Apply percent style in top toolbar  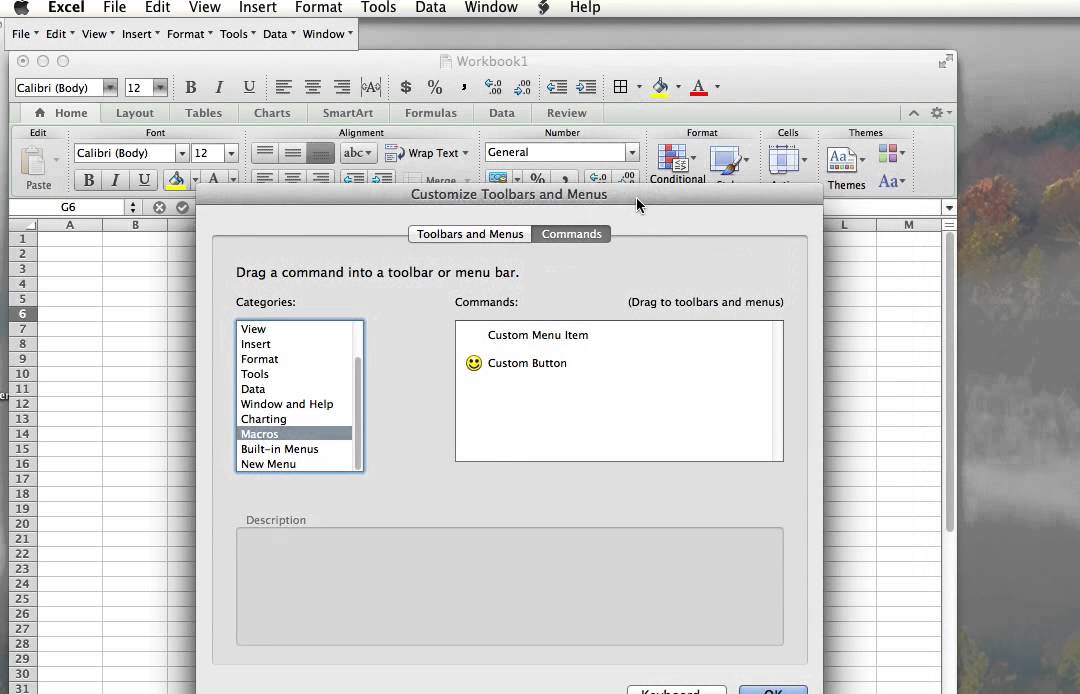point(435,87)
